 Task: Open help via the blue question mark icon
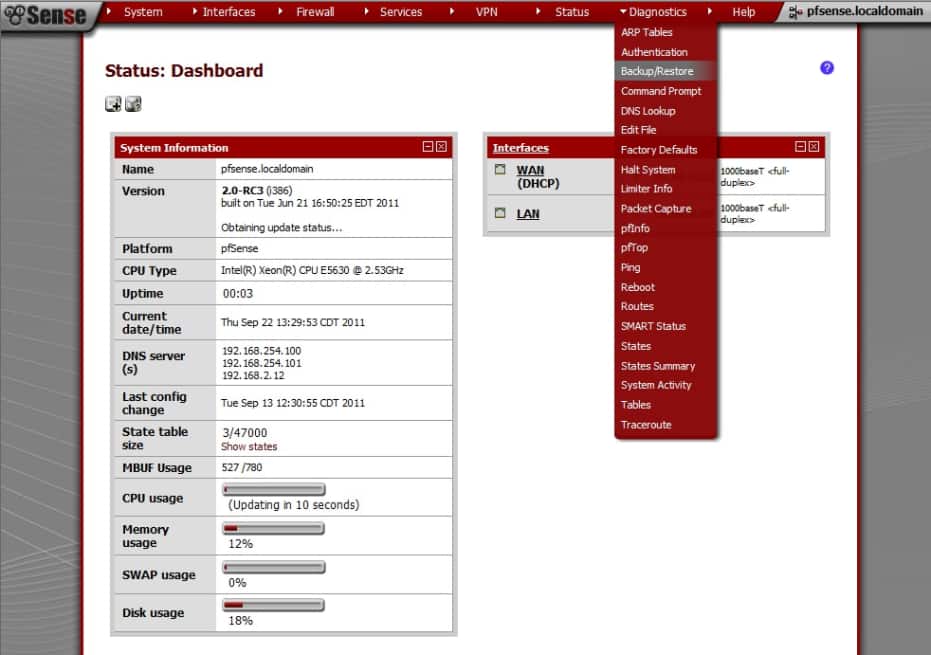825,67
